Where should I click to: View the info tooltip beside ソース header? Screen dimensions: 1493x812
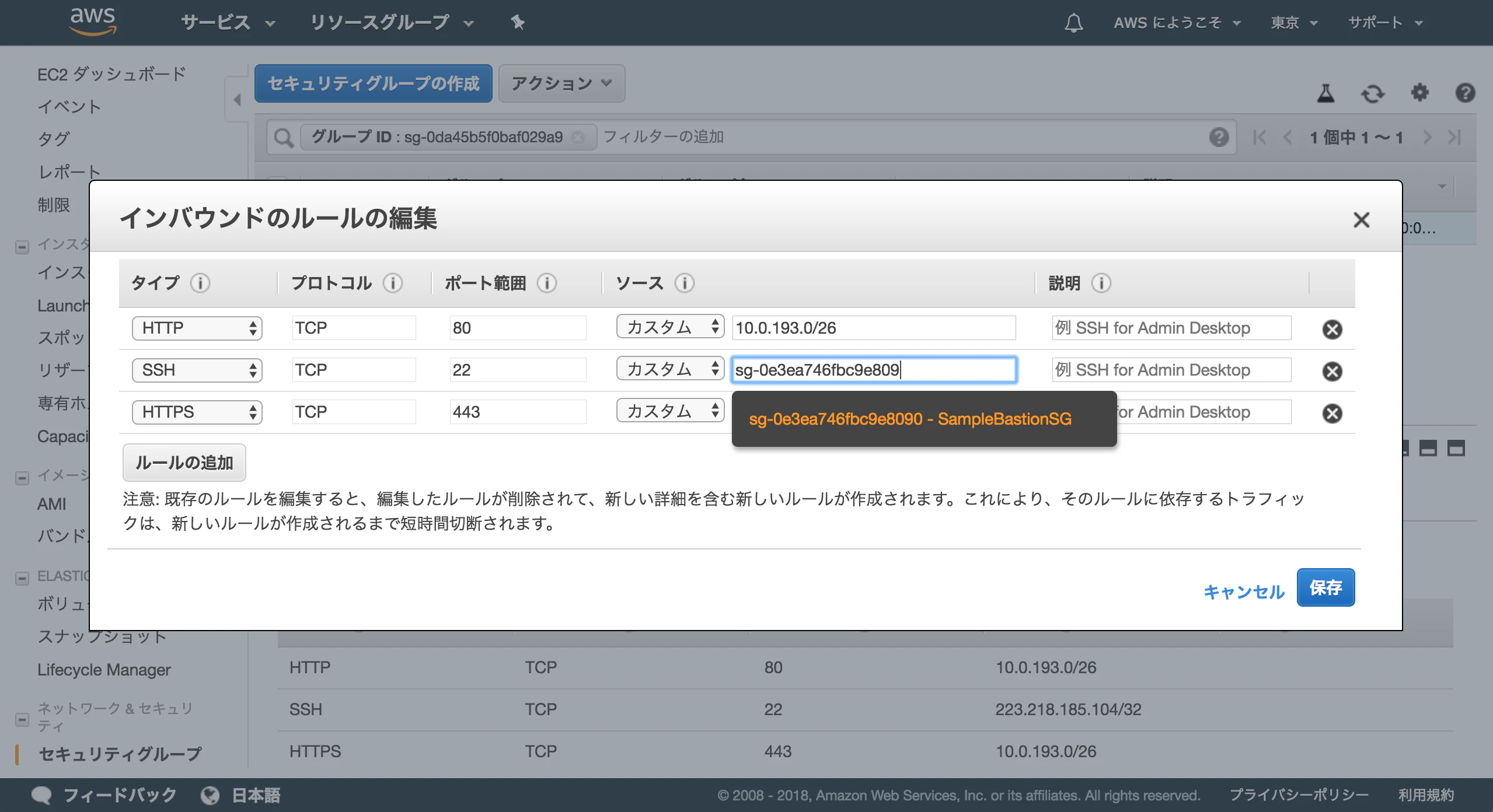(684, 283)
